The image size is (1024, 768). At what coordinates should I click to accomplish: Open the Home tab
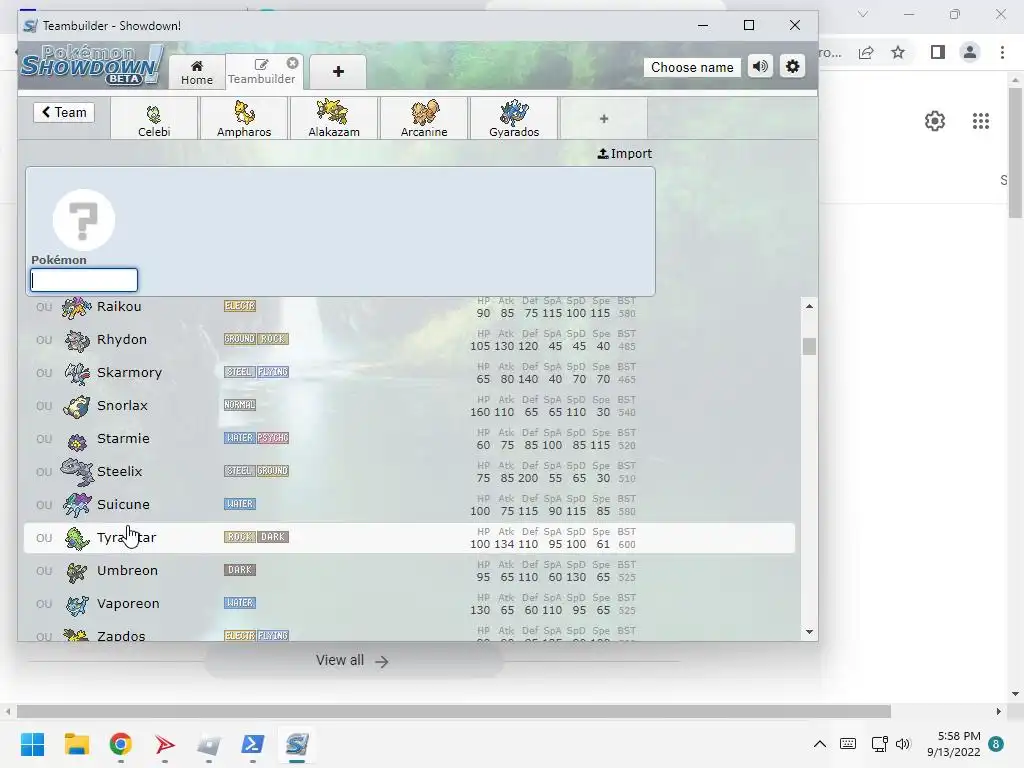click(197, 72)
